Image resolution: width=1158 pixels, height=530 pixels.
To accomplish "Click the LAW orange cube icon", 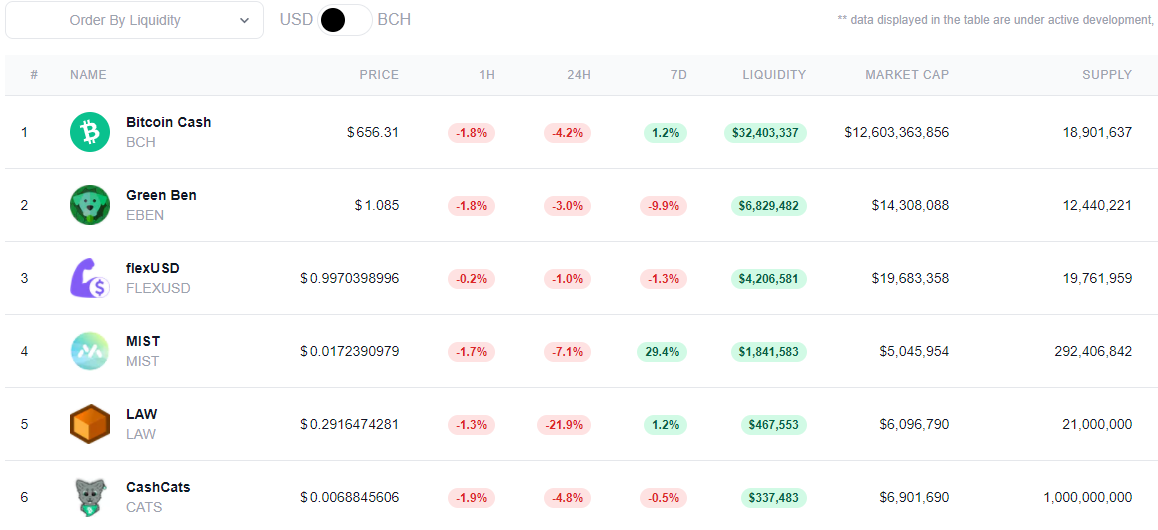I will pyautogui.click(x=89, y=424).
